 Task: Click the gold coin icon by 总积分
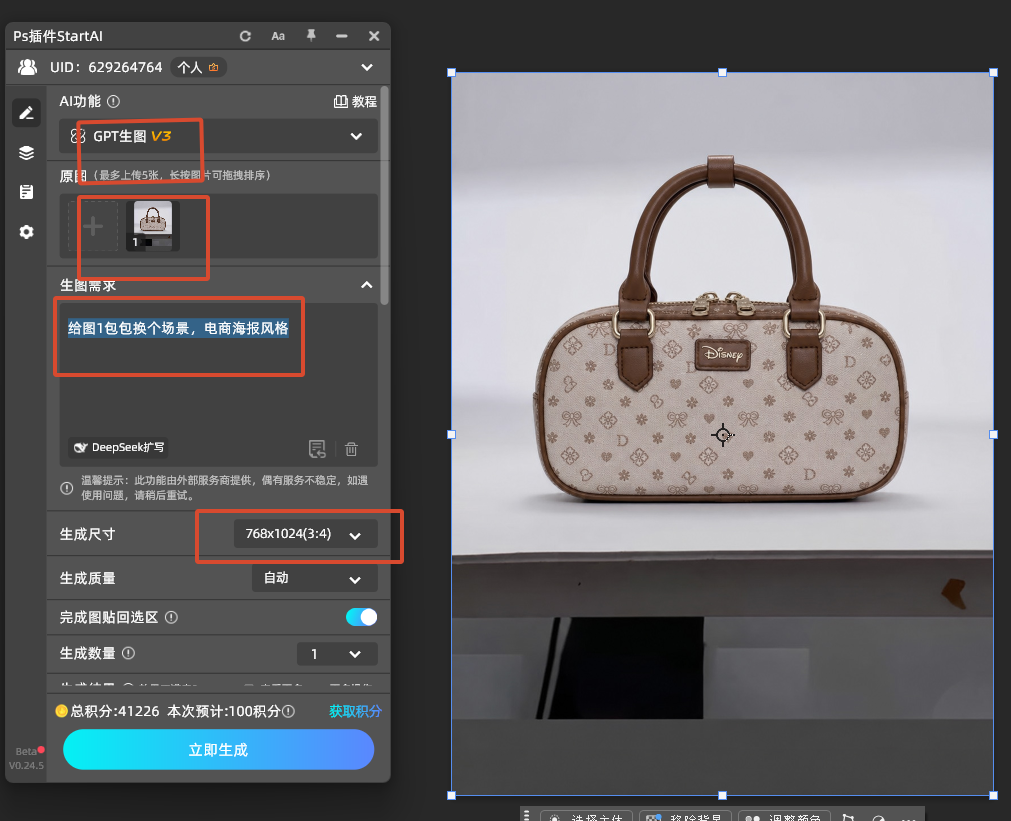61,711
